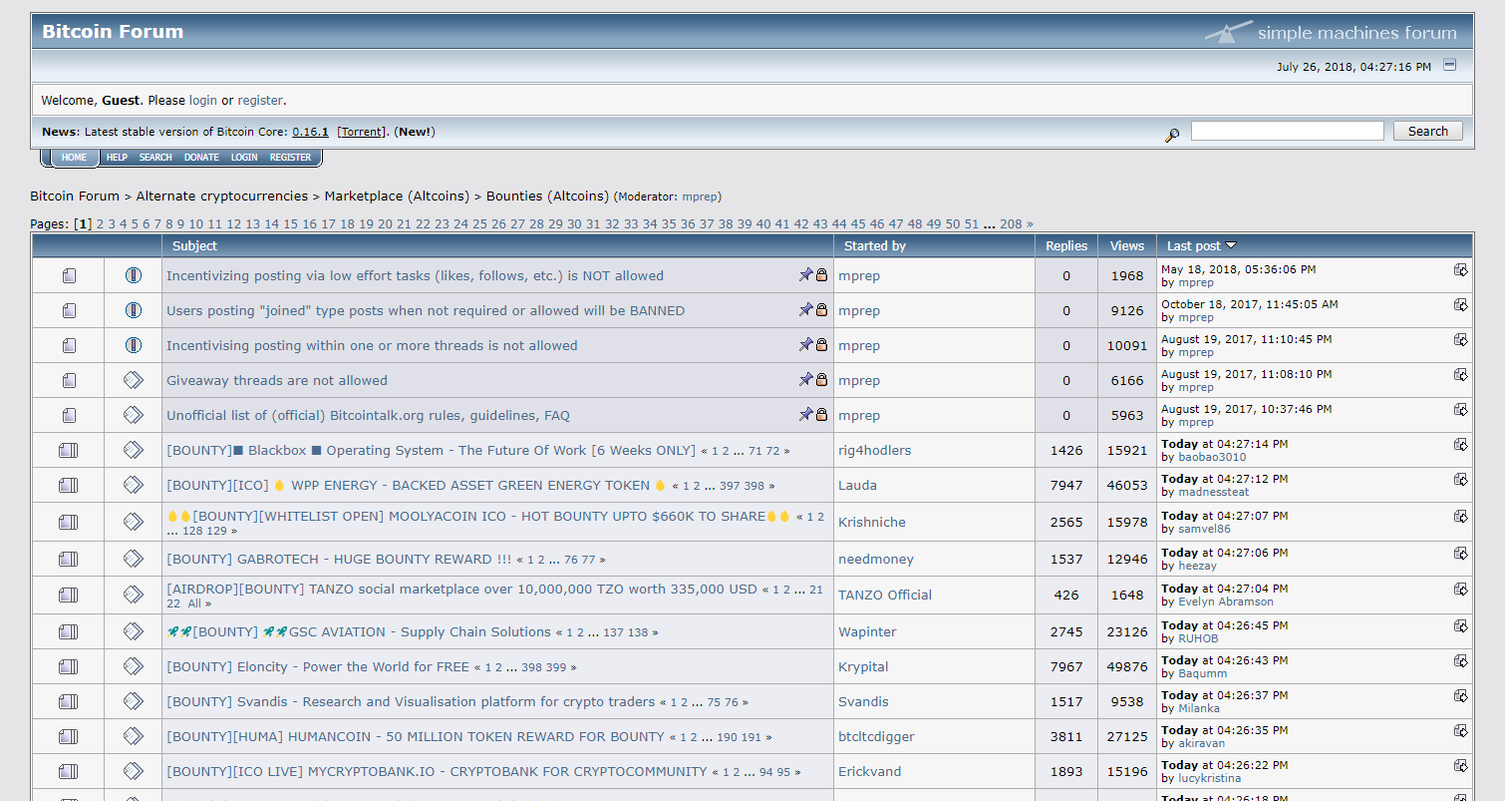
Task: Open Bitcoin Core 0.16.1 version link
Action: click(x=311, y=132)
